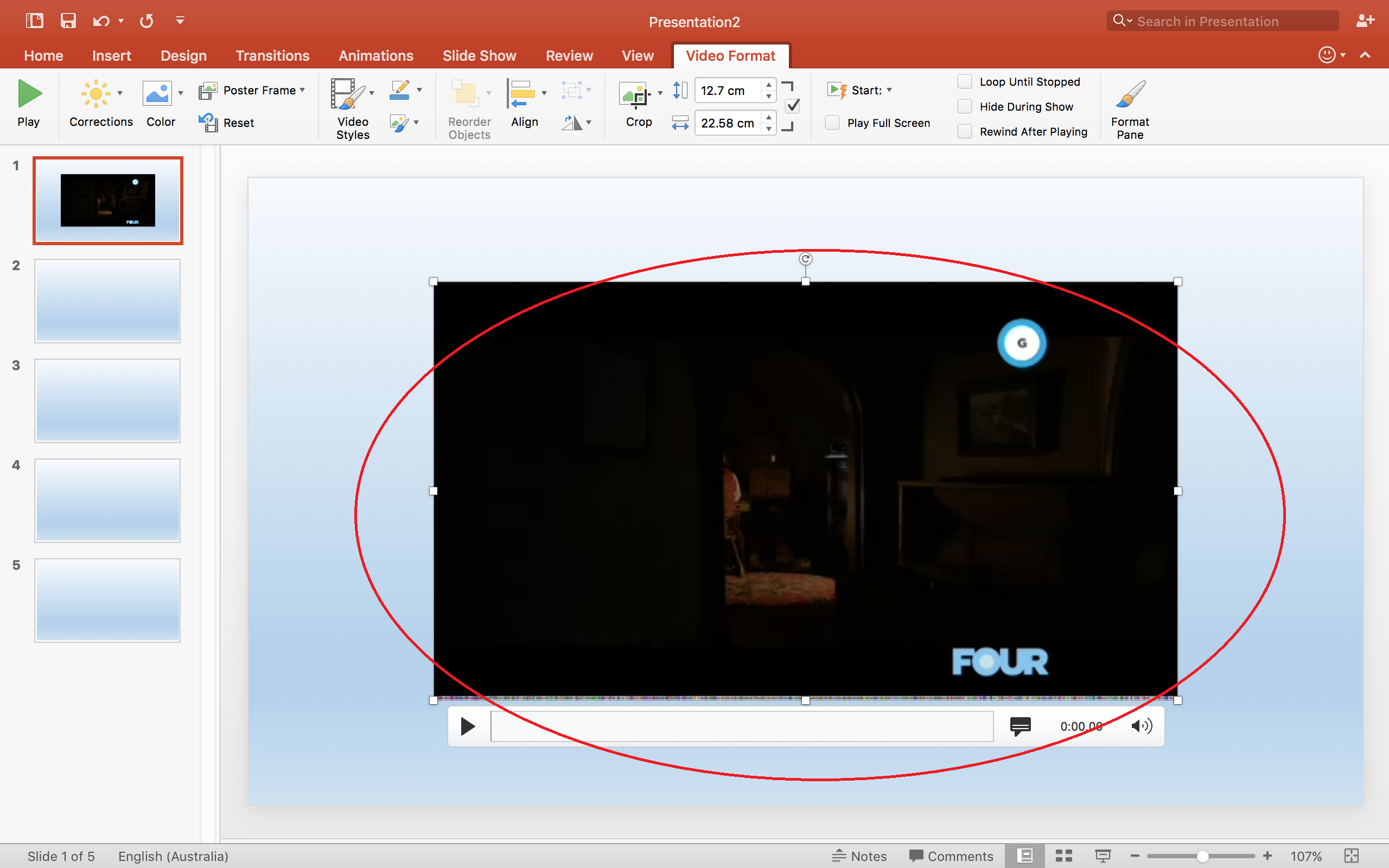Switch to Normal view icon
Image resolution: width=1389 pixels, height=868 pixels.
[x=1025, y=856]
